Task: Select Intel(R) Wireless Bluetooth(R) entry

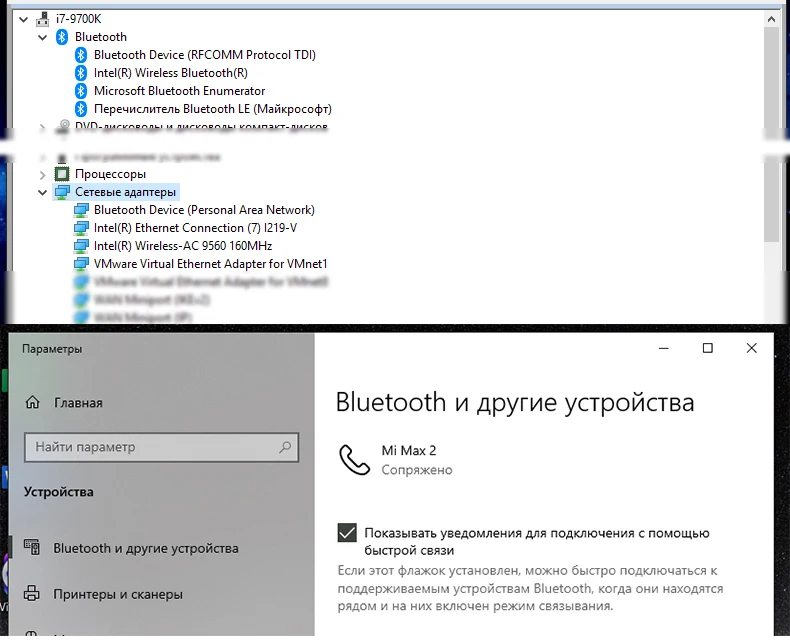Action: point(171,73)
